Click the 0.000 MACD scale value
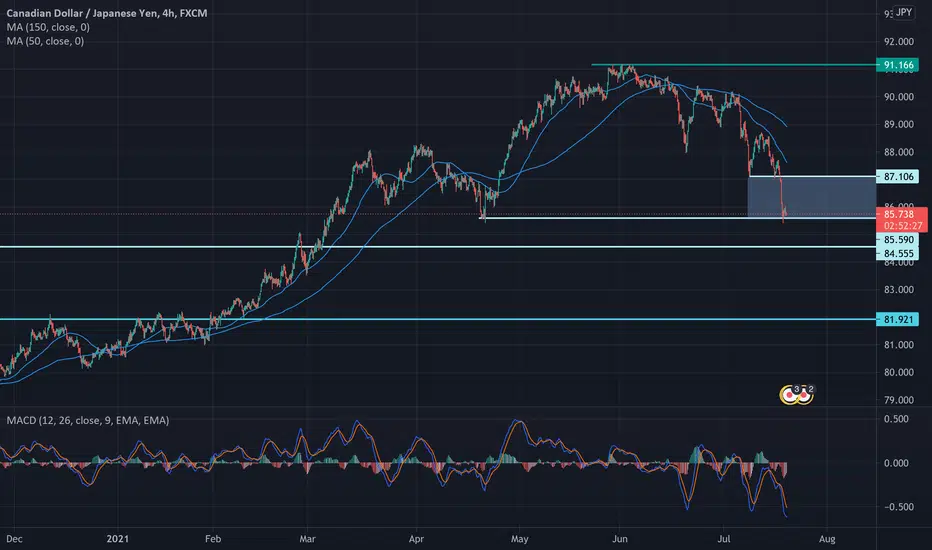Image resolution: width=932 pixels, height=550 pixels. tap(896, 463)
